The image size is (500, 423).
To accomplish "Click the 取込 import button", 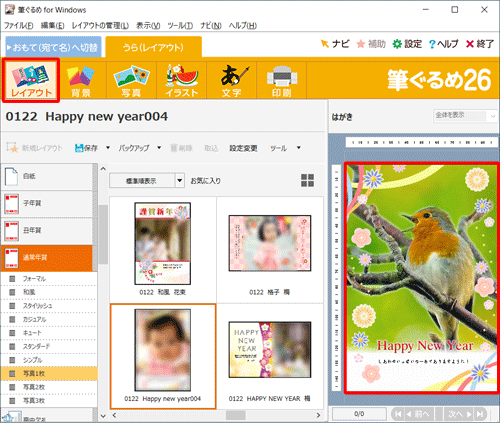I will [211, 148].
